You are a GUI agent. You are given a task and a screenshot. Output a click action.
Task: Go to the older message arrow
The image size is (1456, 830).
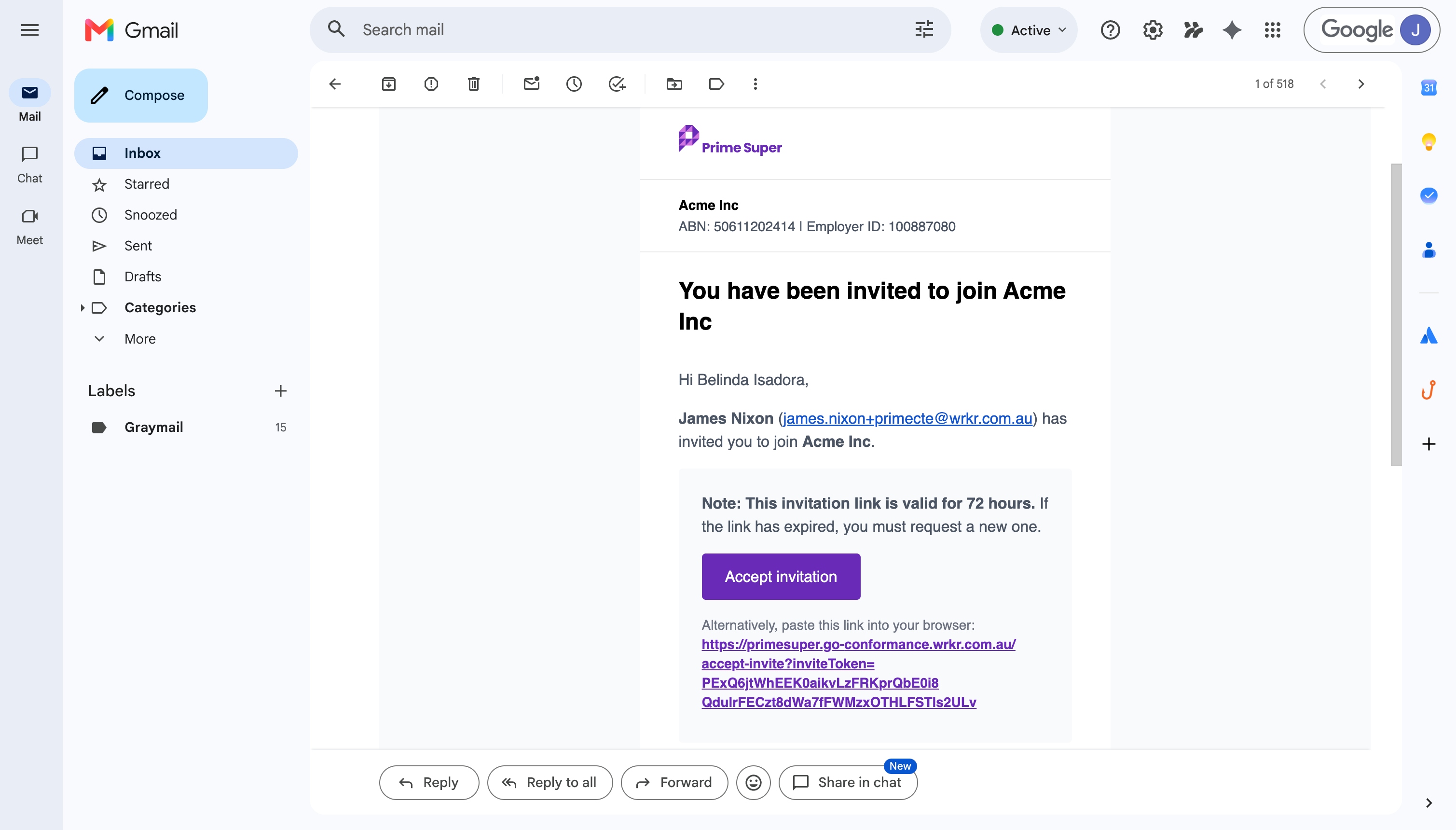(x=1361, y=84)
